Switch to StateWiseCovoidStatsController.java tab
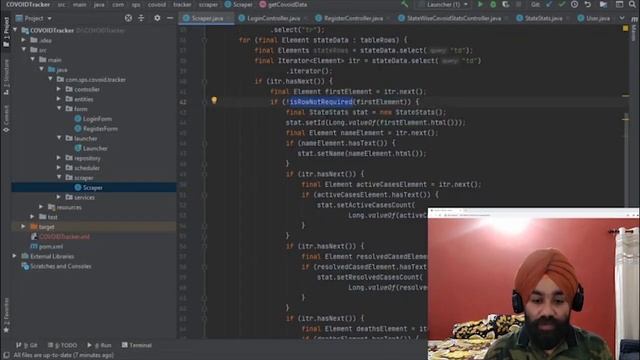Viewport: 640px width, 360px height. point(453,18)
